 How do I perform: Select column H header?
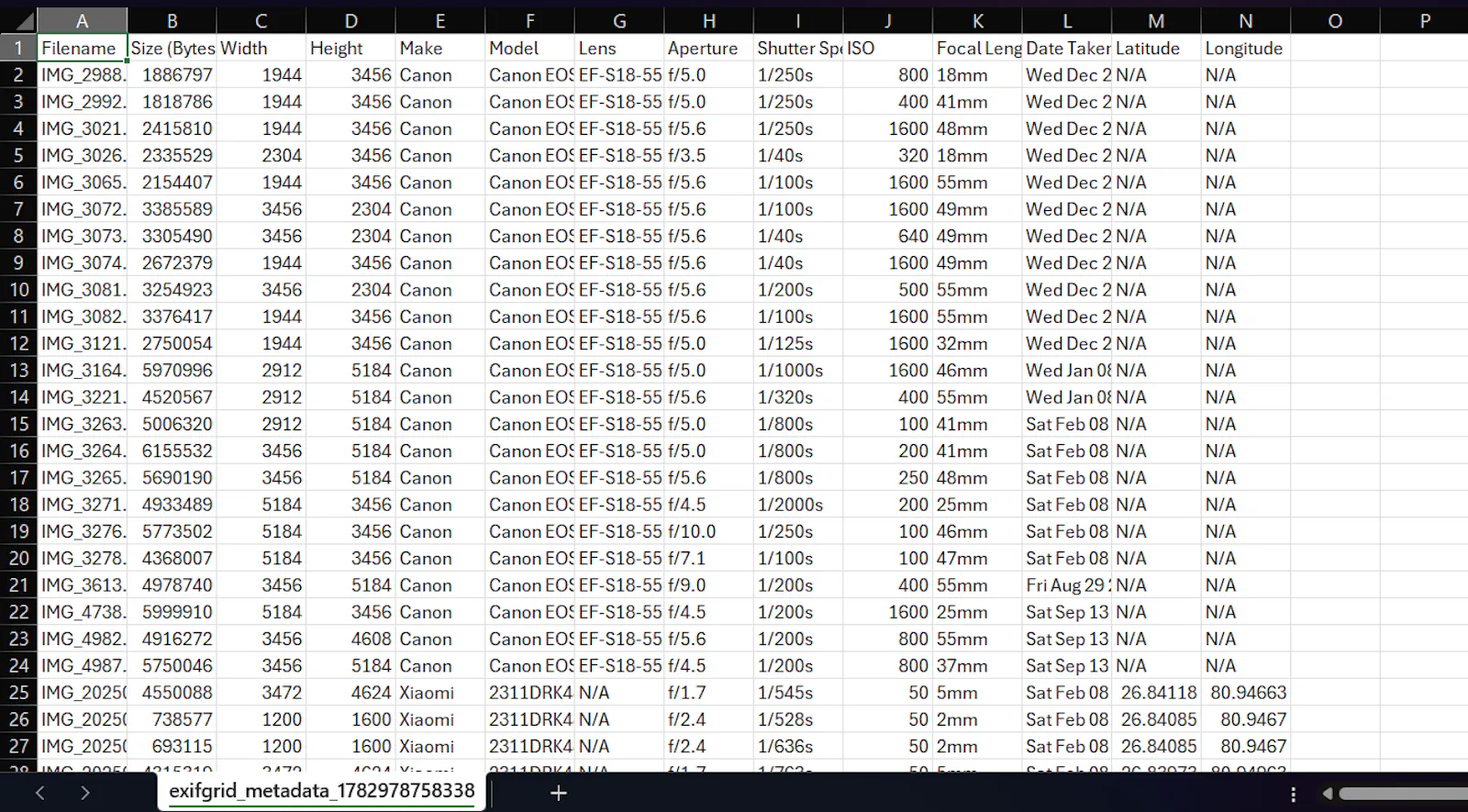point(708,20)
